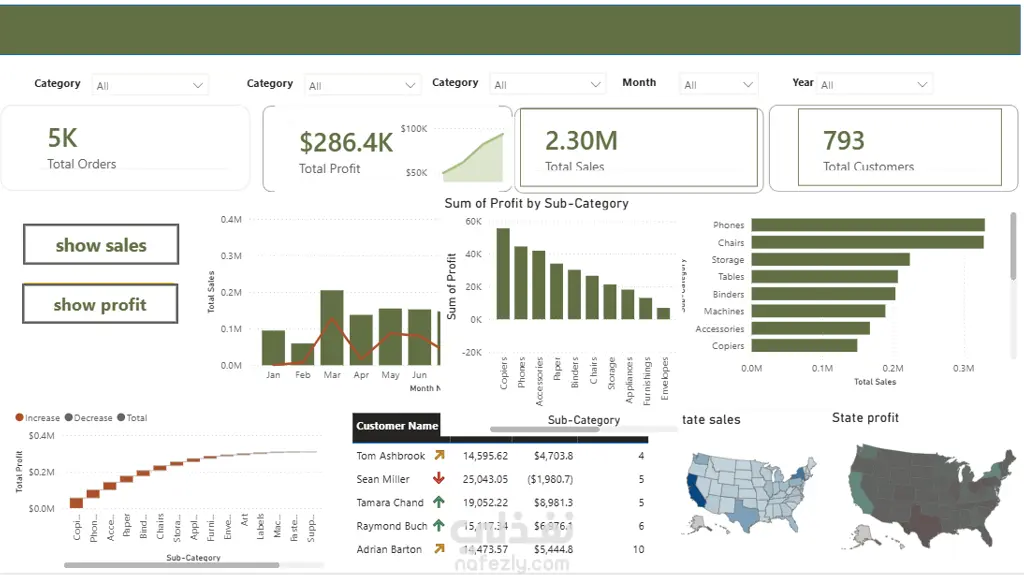Open the Year filter dropdown
This screenshot has width=1024, height=575.
pos(874,84)
